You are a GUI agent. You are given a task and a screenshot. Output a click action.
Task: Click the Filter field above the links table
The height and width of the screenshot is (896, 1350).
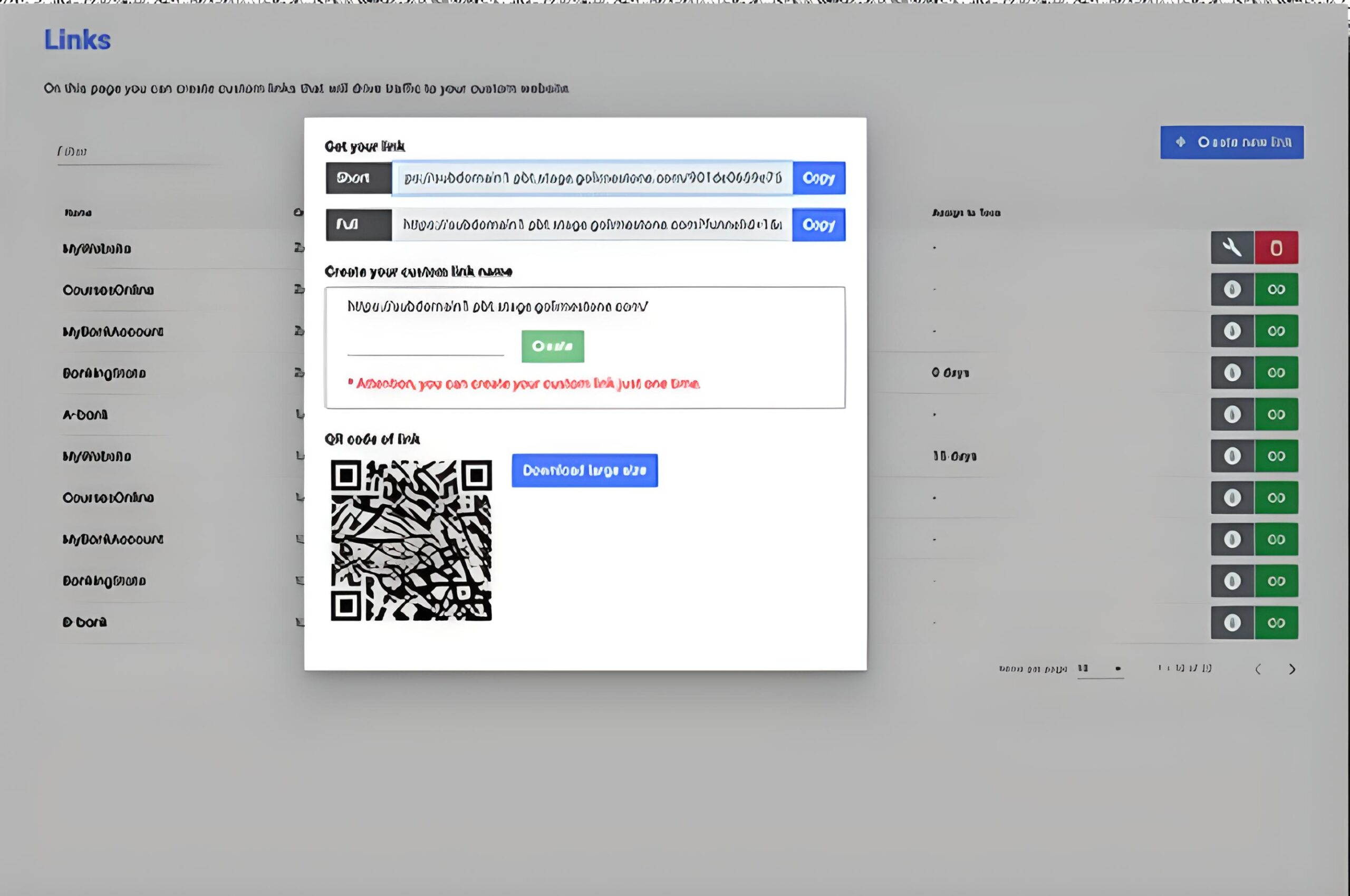coord(137,152)
